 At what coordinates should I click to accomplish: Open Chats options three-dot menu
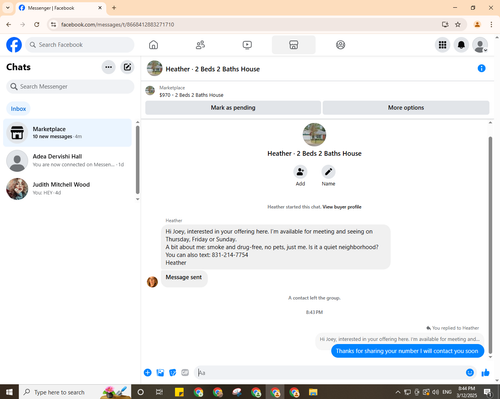(108, 67)
